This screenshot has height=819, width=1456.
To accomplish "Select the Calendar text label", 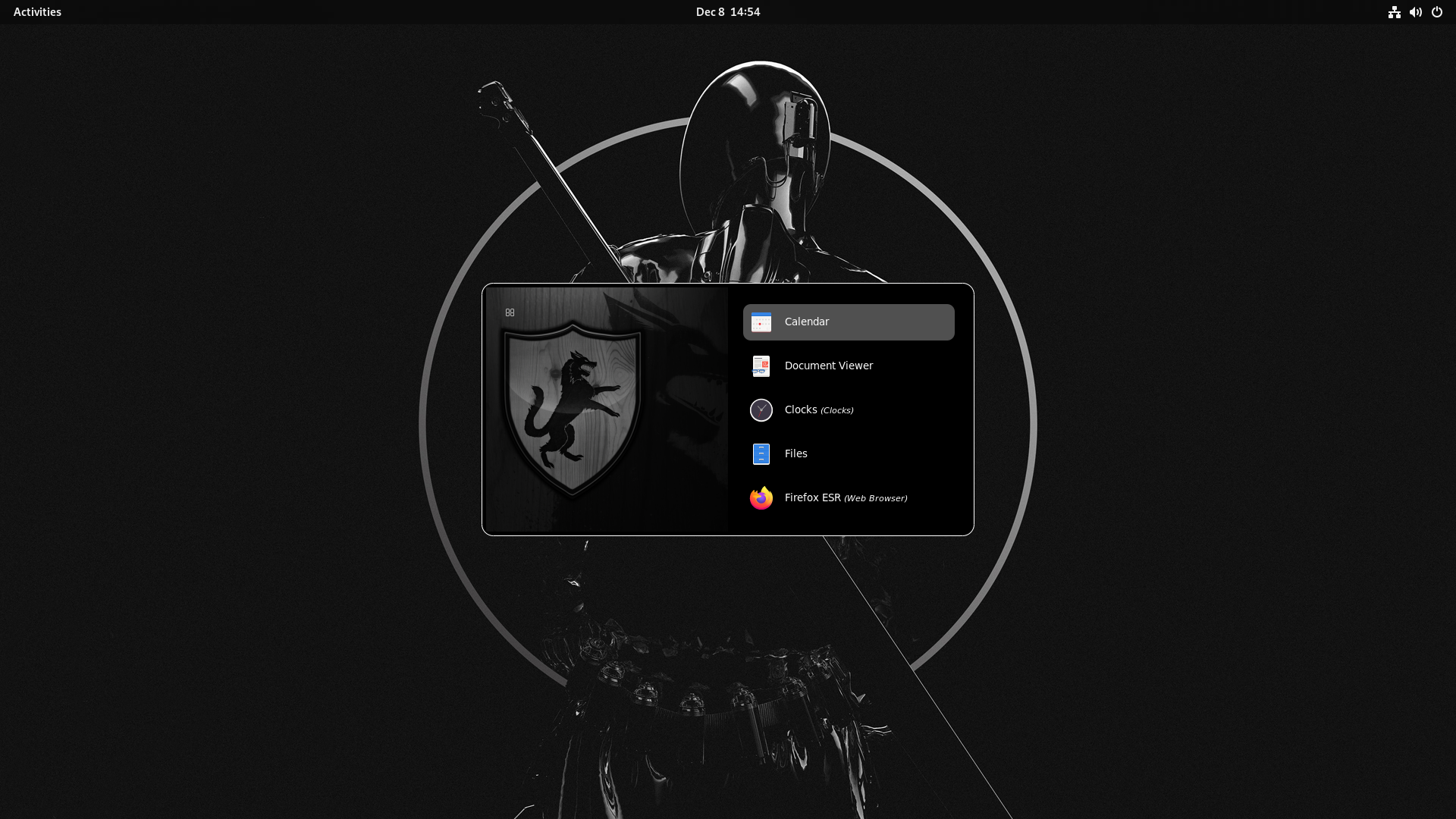I will (x=806, y=322).
